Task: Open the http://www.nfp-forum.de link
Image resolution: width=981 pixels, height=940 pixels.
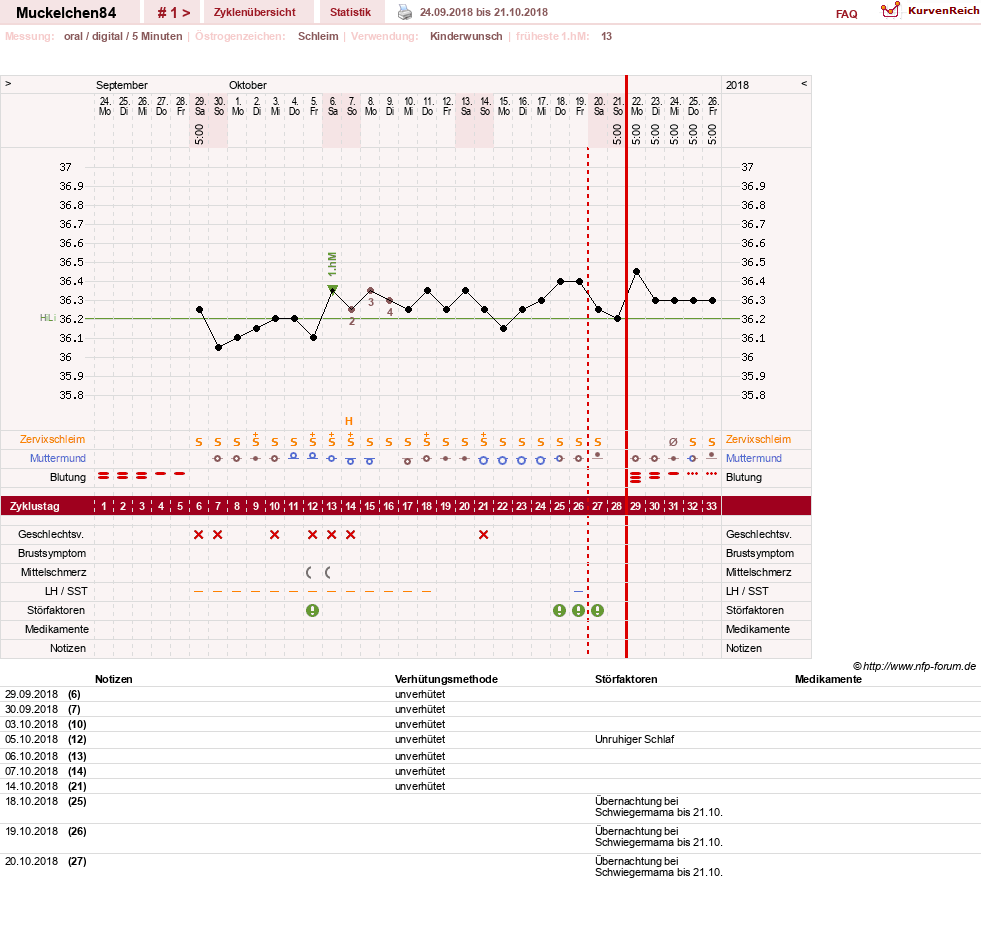Action: [919, 667]
